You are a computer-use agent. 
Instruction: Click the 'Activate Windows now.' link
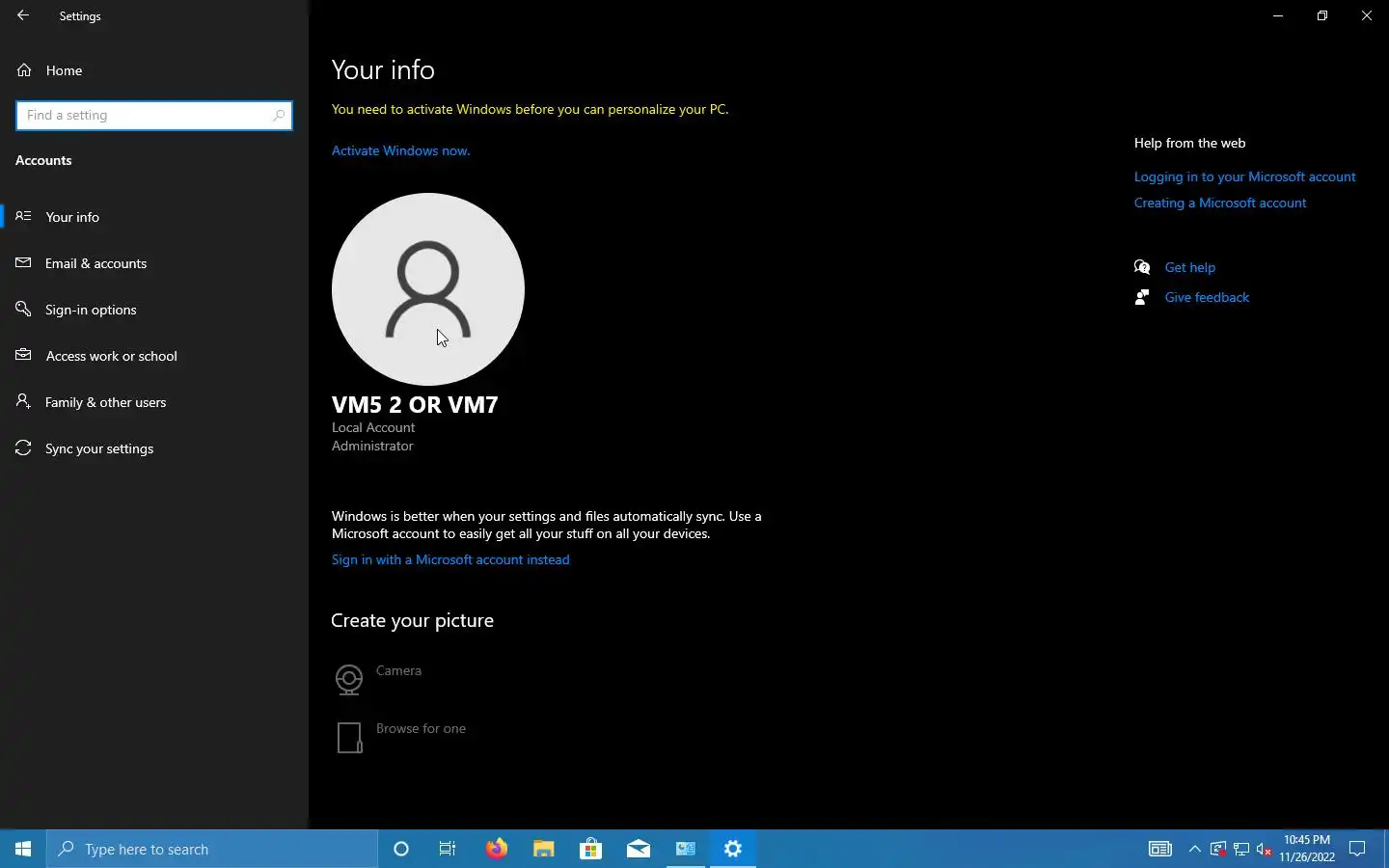[x=401, y=150]
